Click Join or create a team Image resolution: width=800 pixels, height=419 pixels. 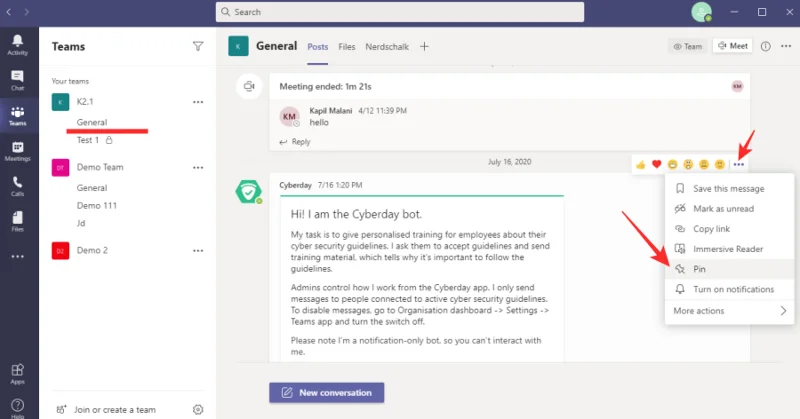[x=106, y=409]
